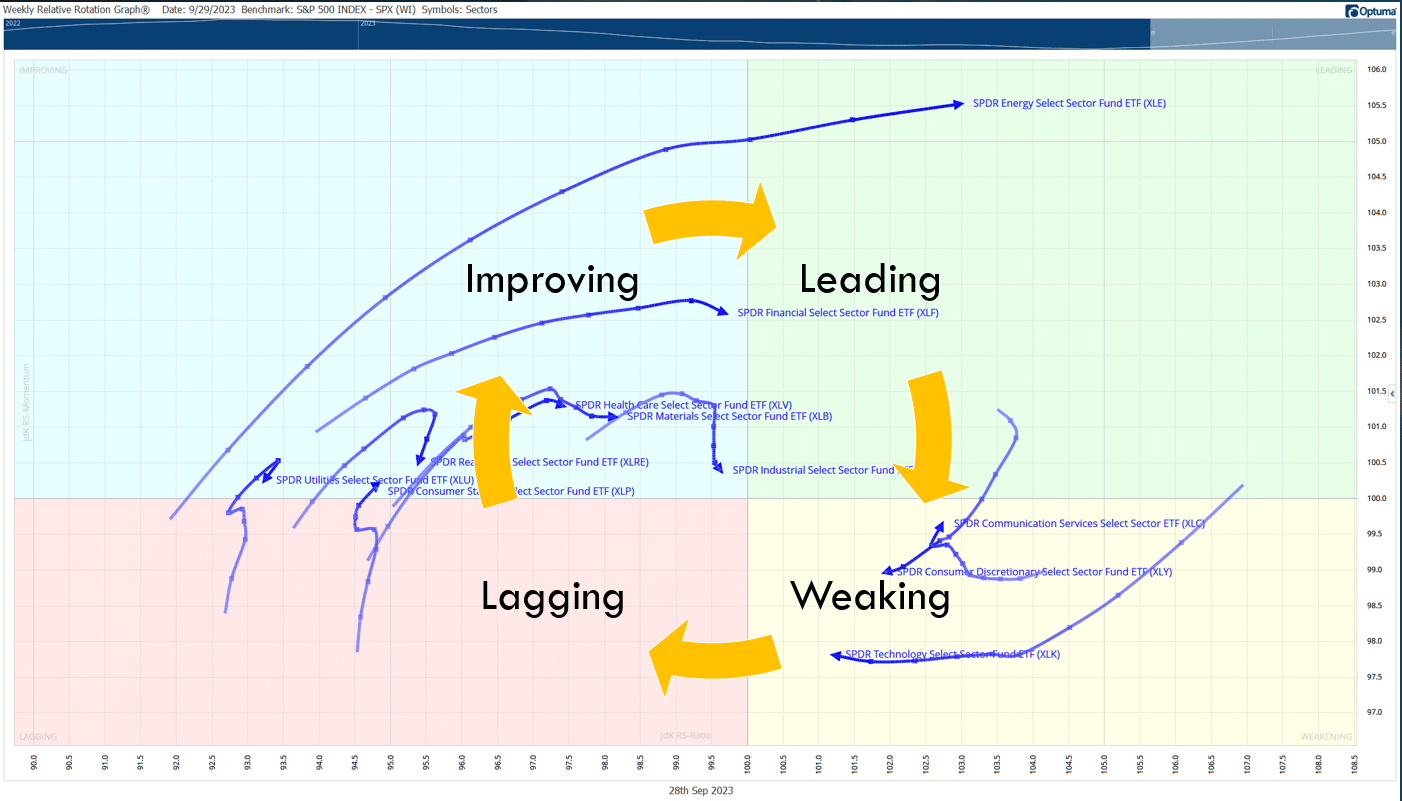This screenshot has height=801, width=1402.
Task: Click the JdK RS-Momentum axis label
Action: [26, 401]
